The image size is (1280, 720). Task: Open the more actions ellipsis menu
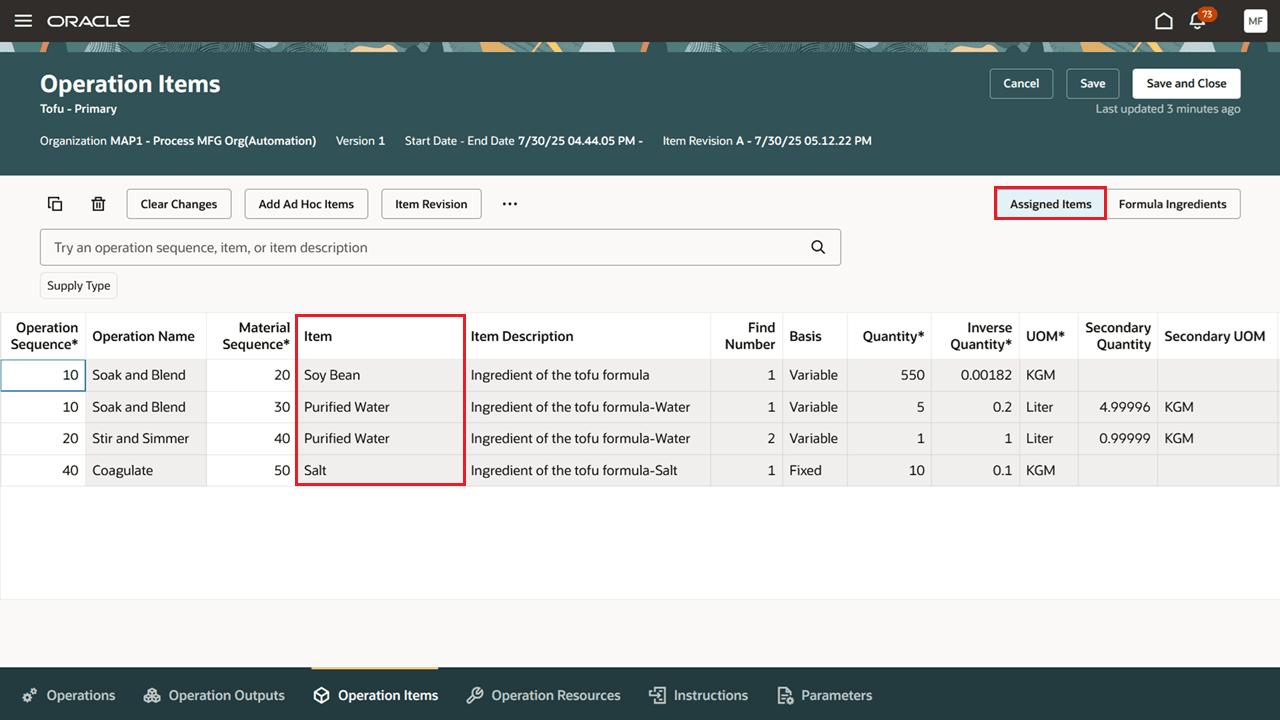coord(510,204)
